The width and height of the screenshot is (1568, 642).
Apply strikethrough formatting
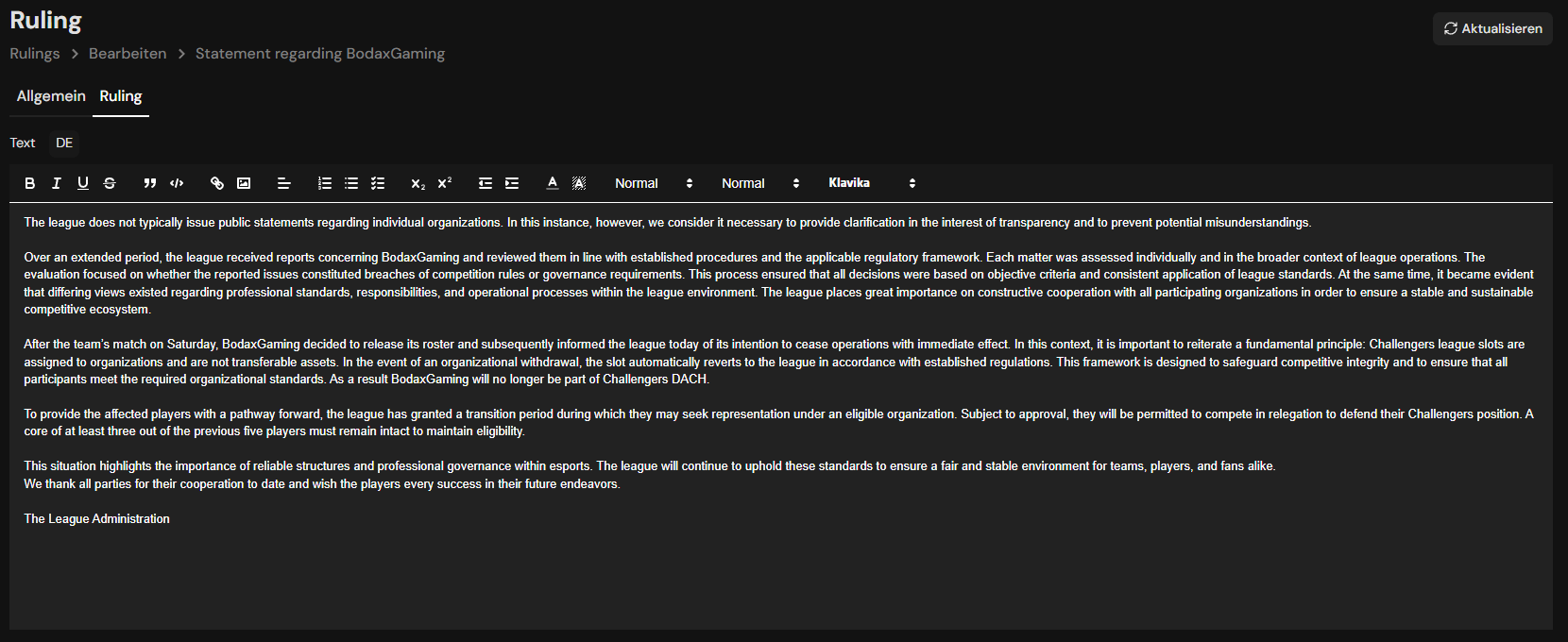[110, 183]
